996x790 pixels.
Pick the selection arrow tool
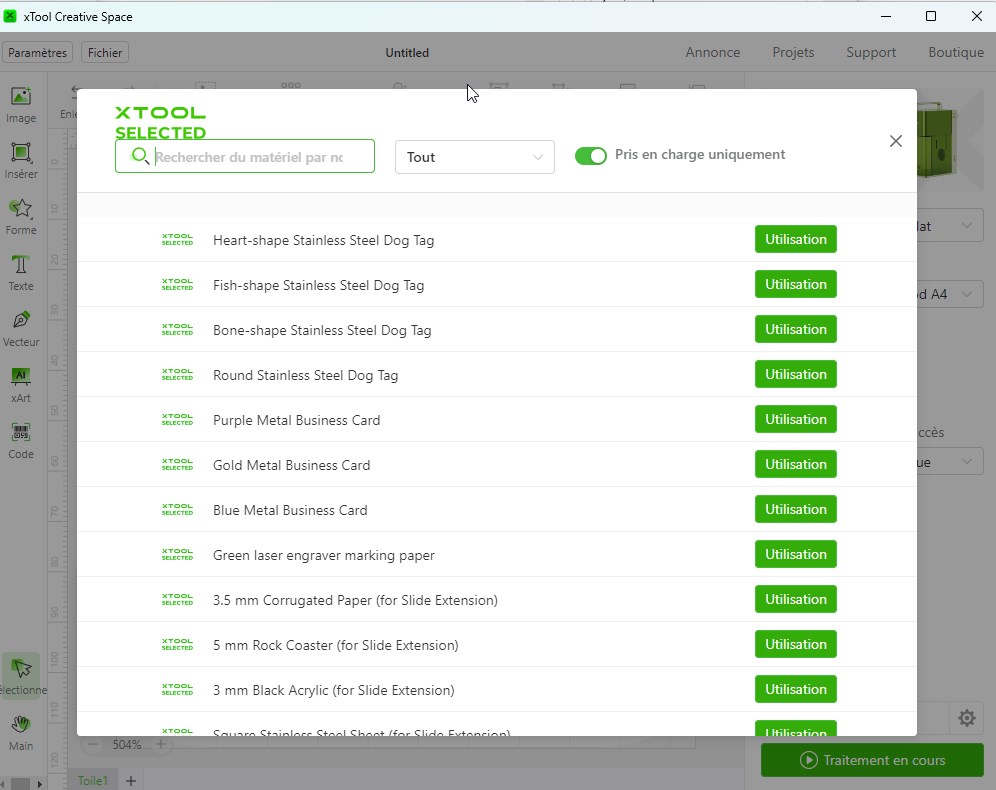click(21, 676)
